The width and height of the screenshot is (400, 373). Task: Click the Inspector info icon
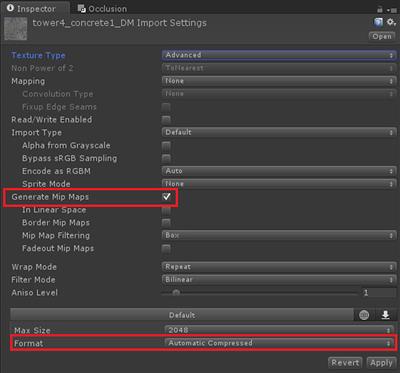click(x=10, y=8)
